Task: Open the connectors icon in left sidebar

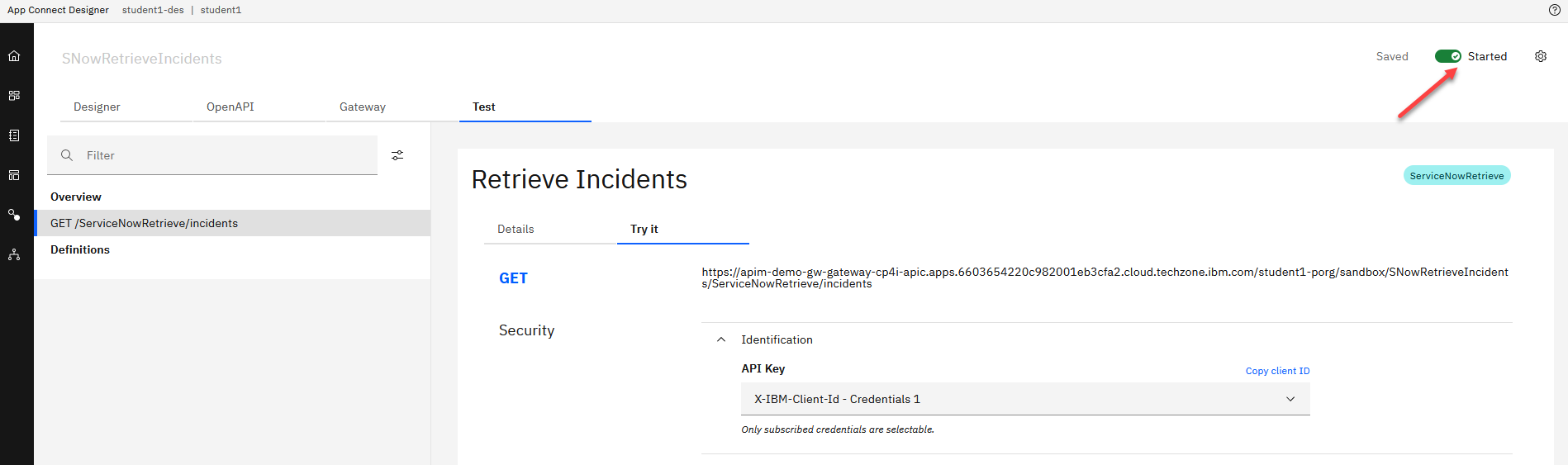Action: [x=14, y=215]
